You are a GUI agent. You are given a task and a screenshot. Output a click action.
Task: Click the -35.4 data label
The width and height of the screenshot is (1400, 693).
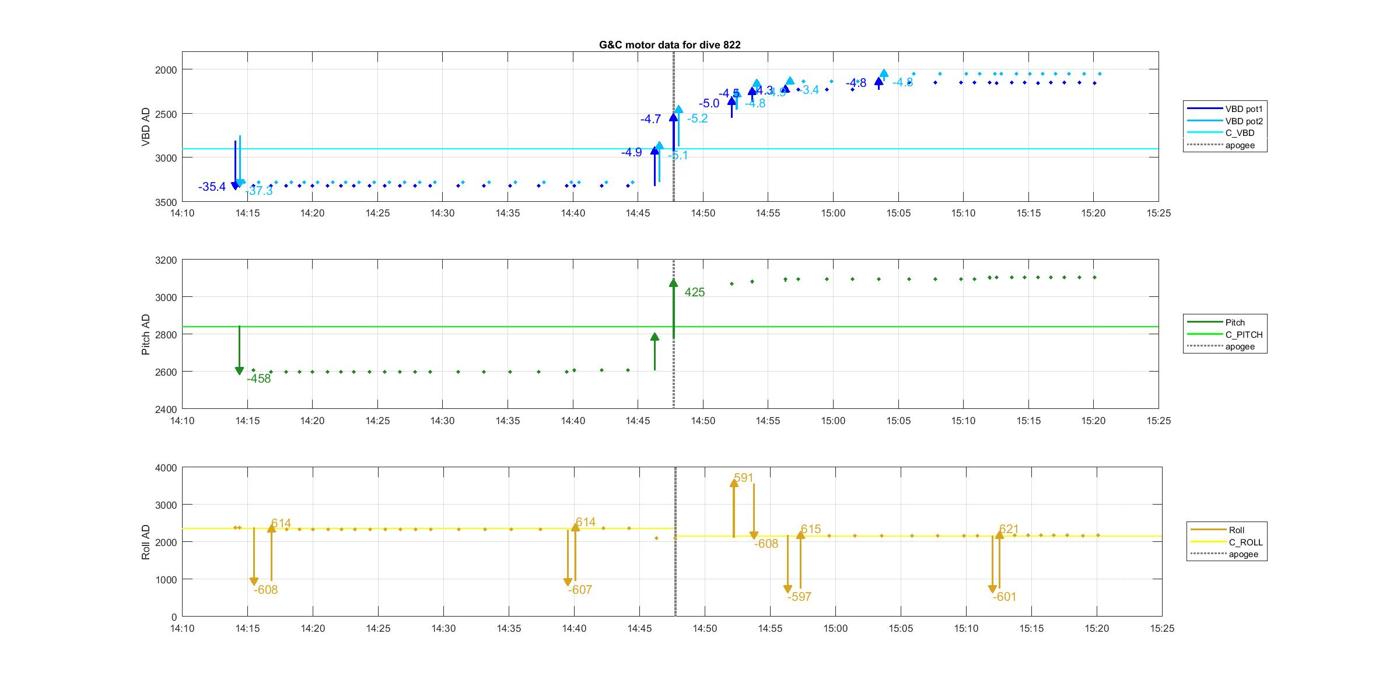click(212, 187)
